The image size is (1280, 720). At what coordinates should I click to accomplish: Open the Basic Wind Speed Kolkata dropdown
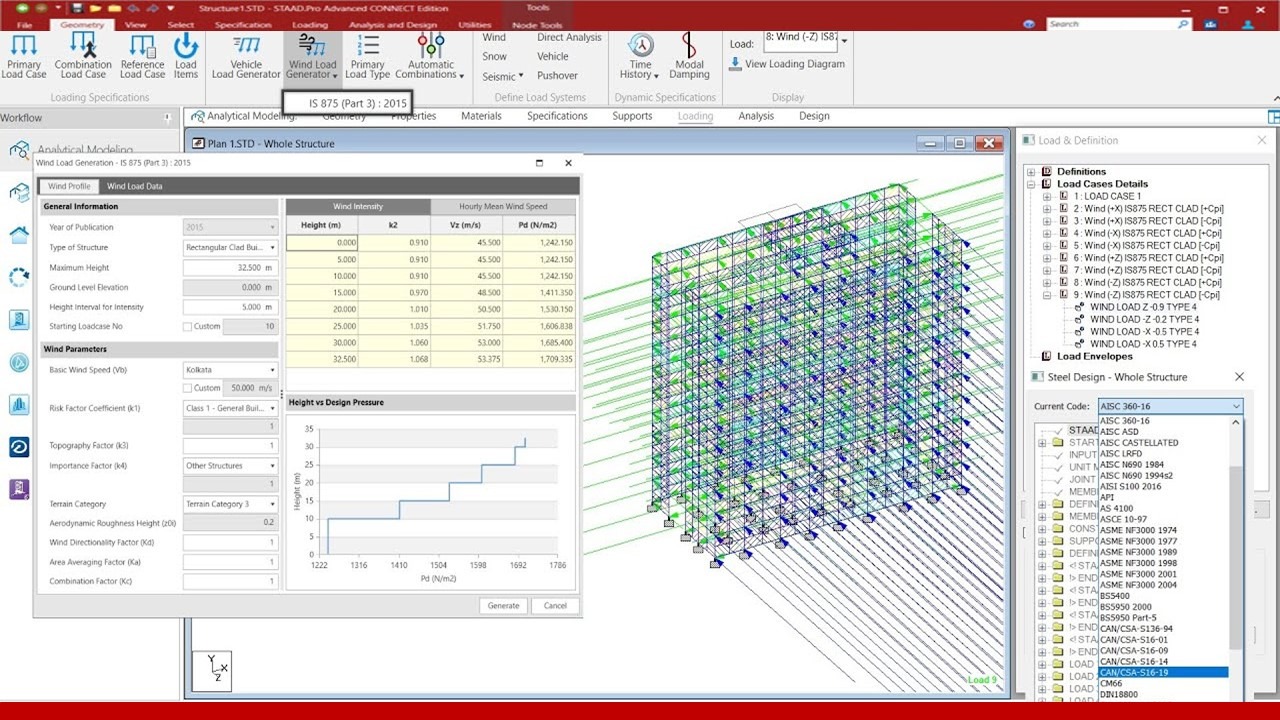click(231, 370)
